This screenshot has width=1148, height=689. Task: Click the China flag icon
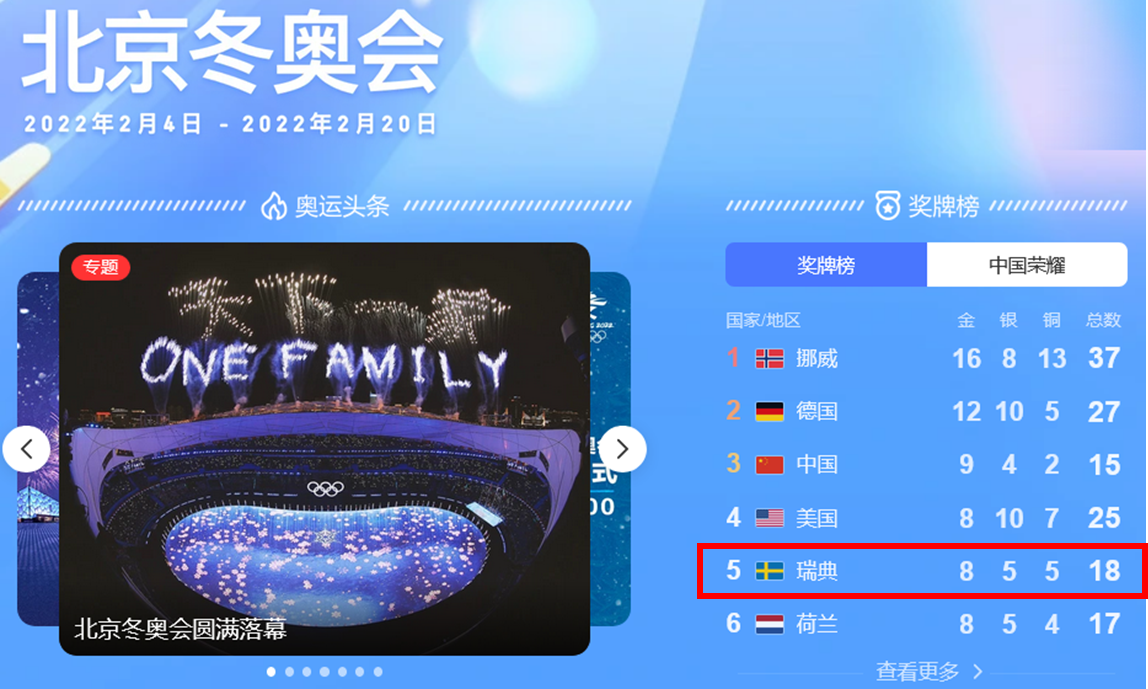pyautogui.click(x=769, y=465)
